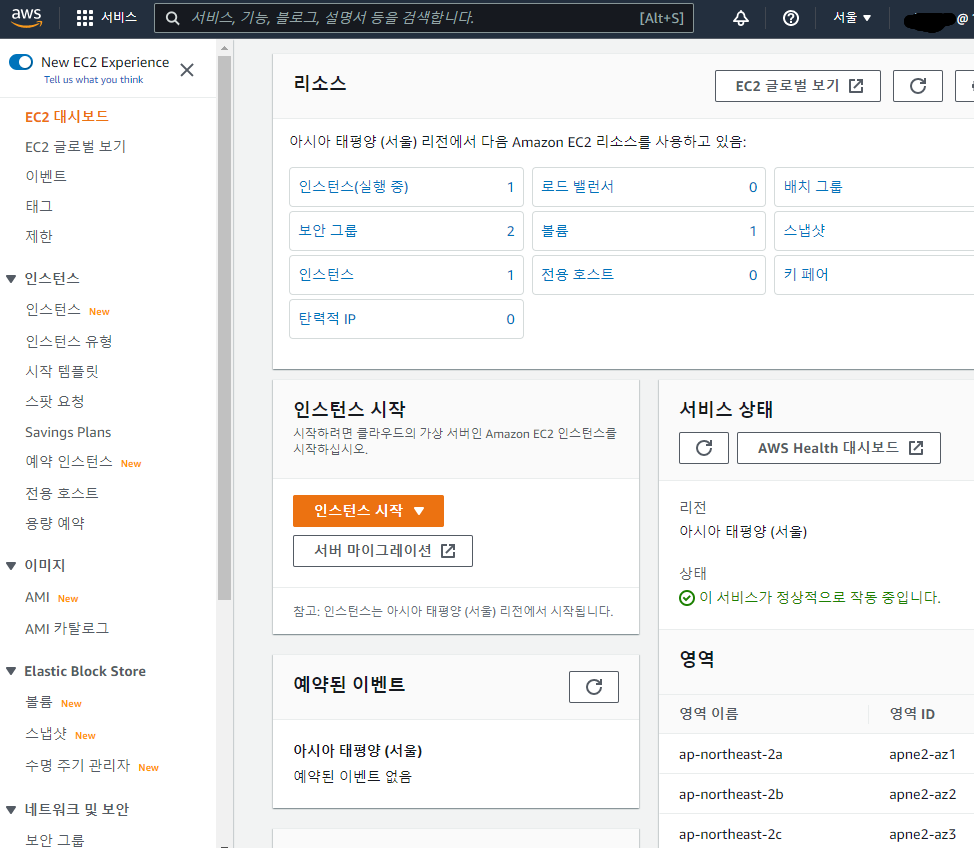Open 보안 그룹 resource card

click(x=406, y=231)
